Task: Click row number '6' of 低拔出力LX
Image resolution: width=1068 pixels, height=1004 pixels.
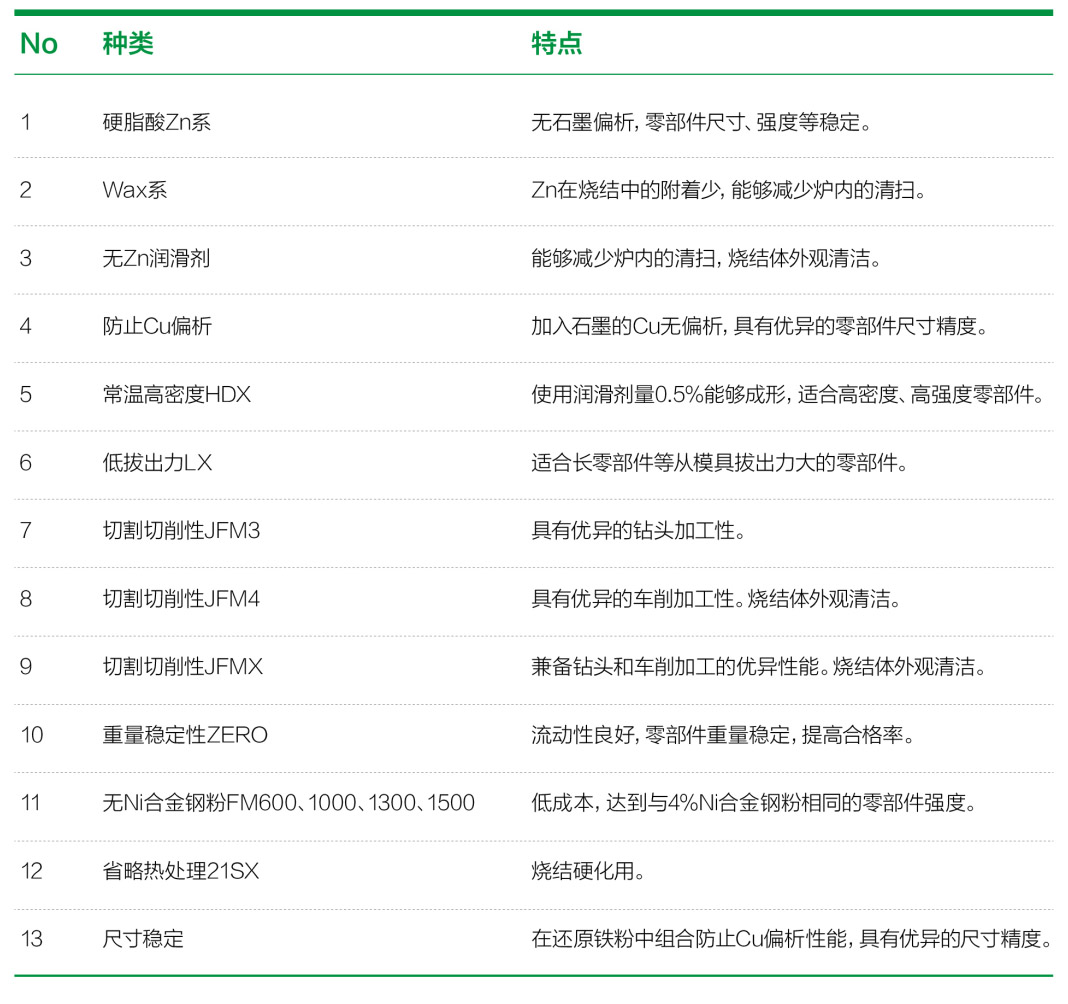Action: (26, 462)
